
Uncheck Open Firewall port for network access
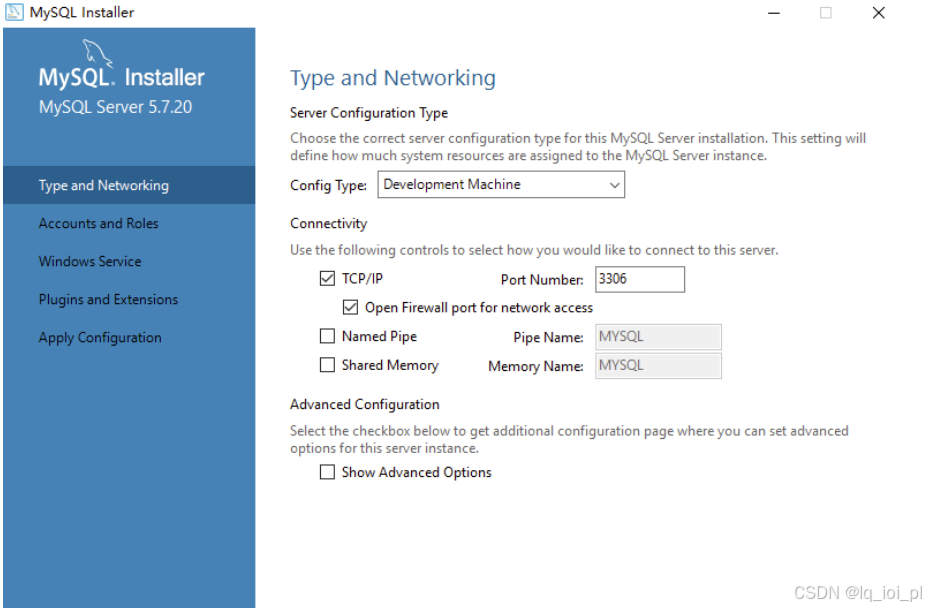pos(350,307)
